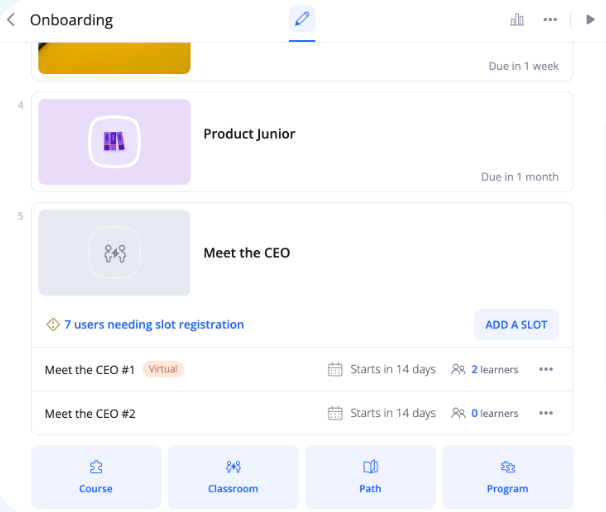The width and height of the screenshot is (606, 512).
Task: Click the back arrow beside Onboarding
Action: [11, 20]
